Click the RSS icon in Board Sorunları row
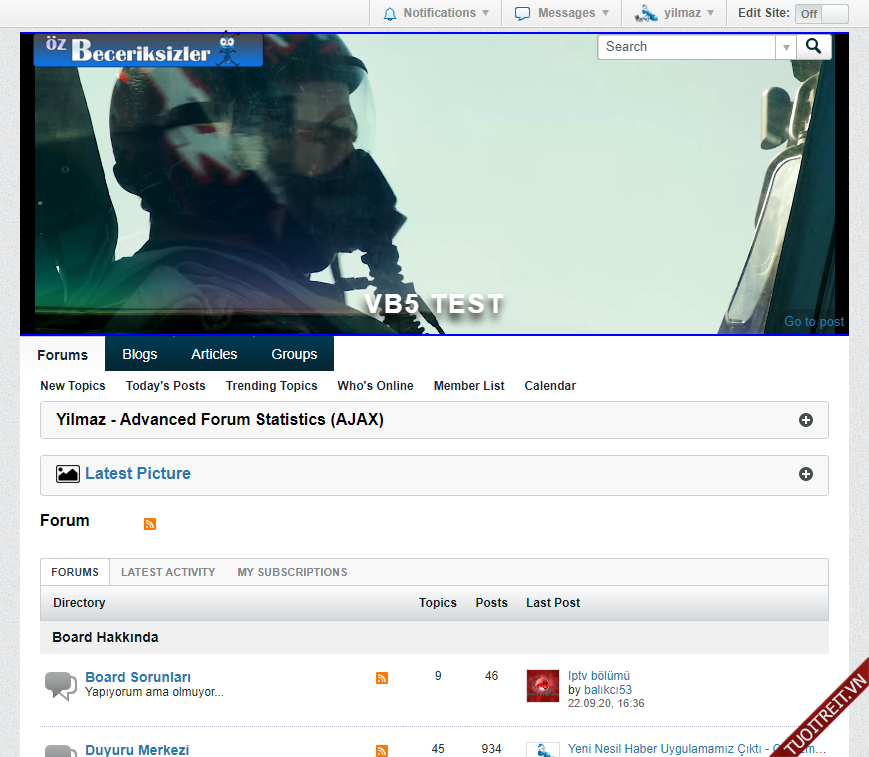The height and width of the screenshot is (757, 869). (x=382, y=678)
